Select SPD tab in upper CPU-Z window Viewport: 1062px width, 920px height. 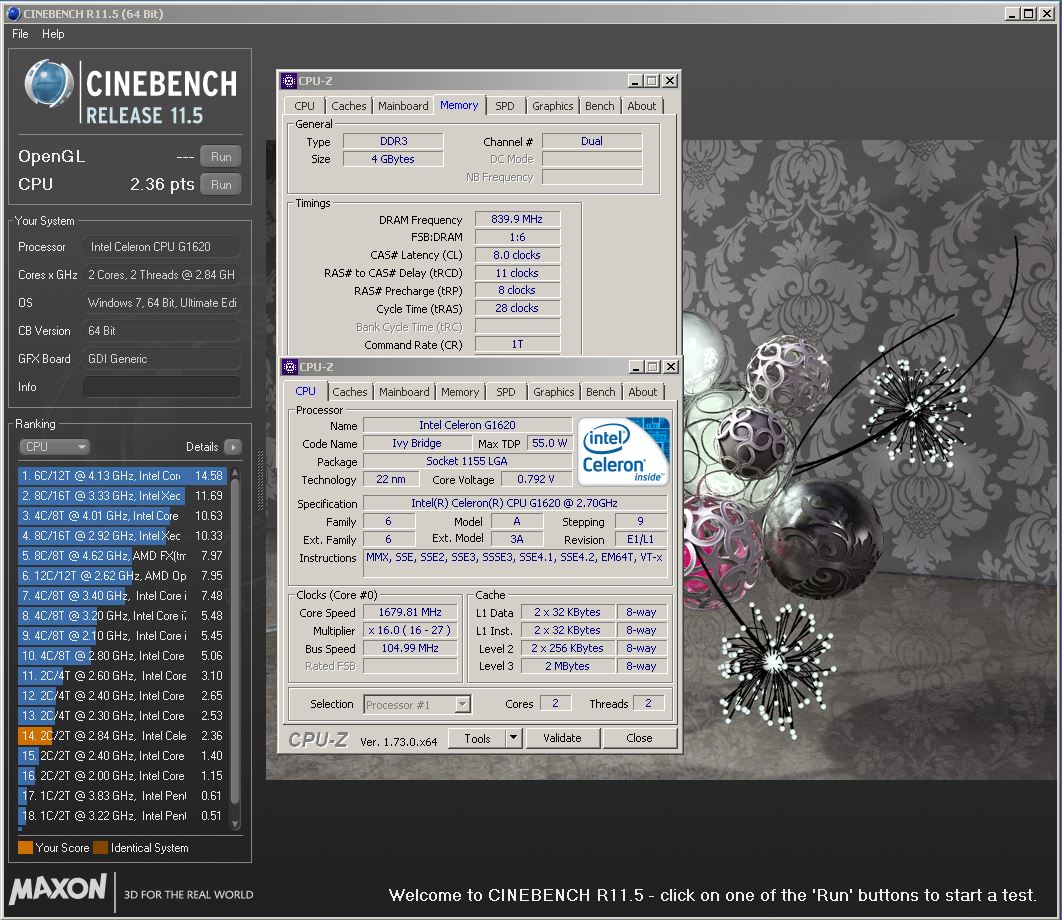(x=505, y=106)
